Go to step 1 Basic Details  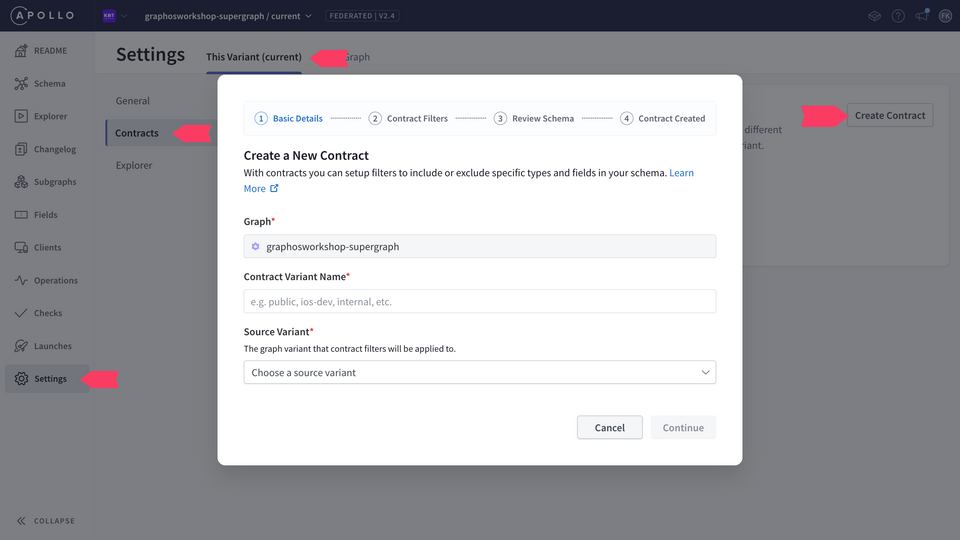coord(288,118)
